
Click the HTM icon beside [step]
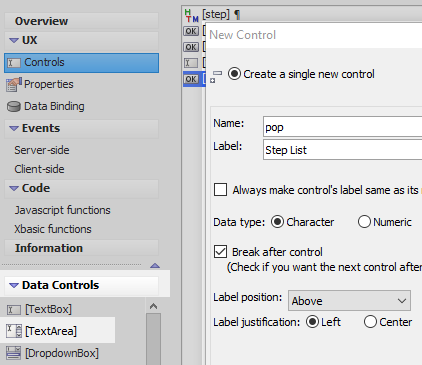[191, 16]
